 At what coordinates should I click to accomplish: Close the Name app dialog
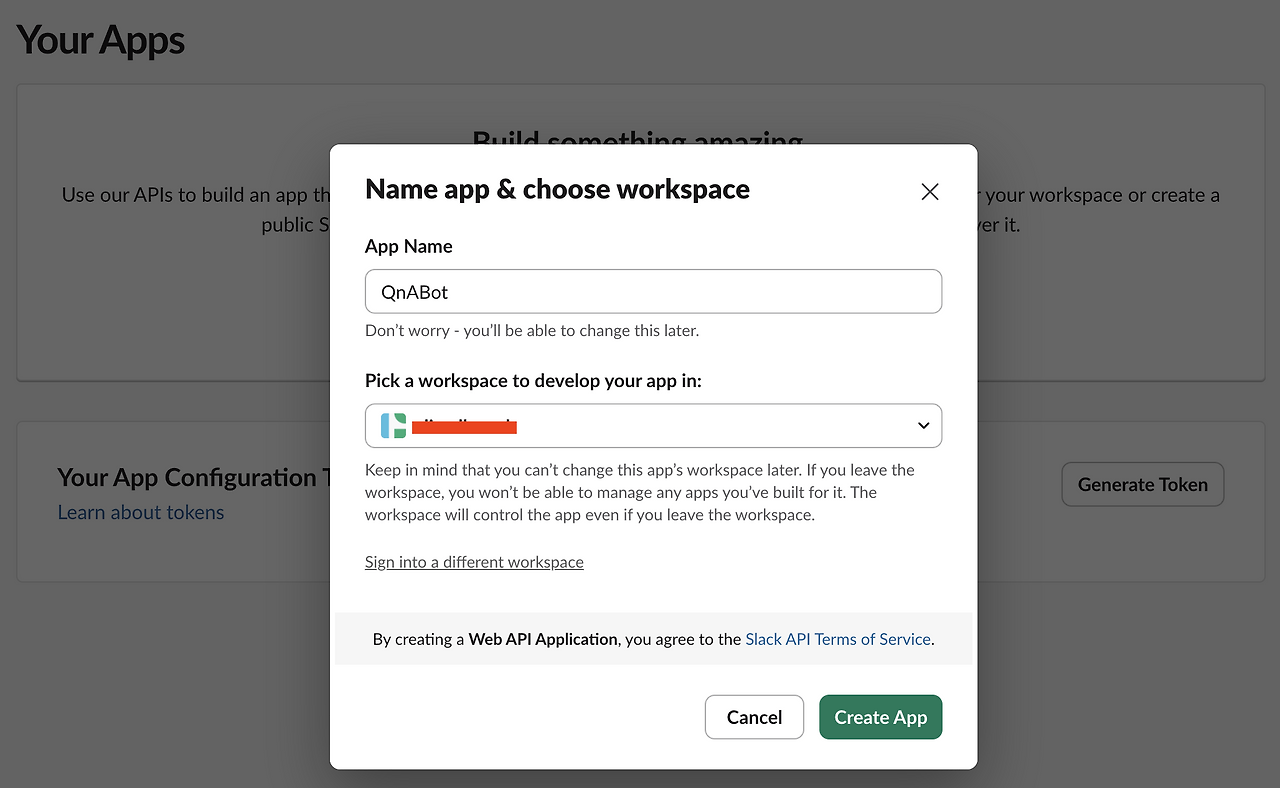[930, 192]
